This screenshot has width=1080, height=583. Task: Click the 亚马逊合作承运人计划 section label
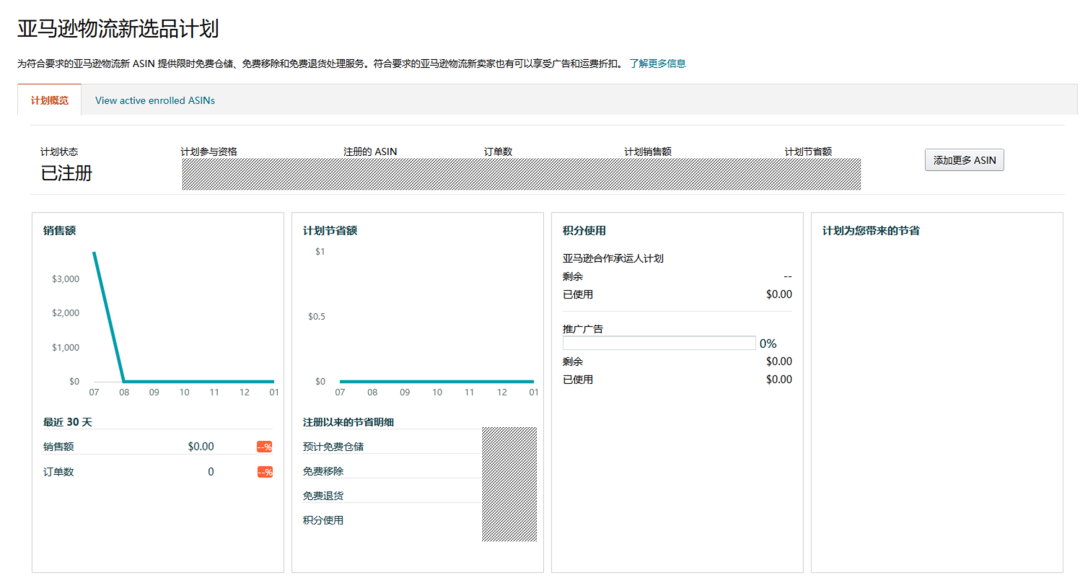(x=613, y=257)
